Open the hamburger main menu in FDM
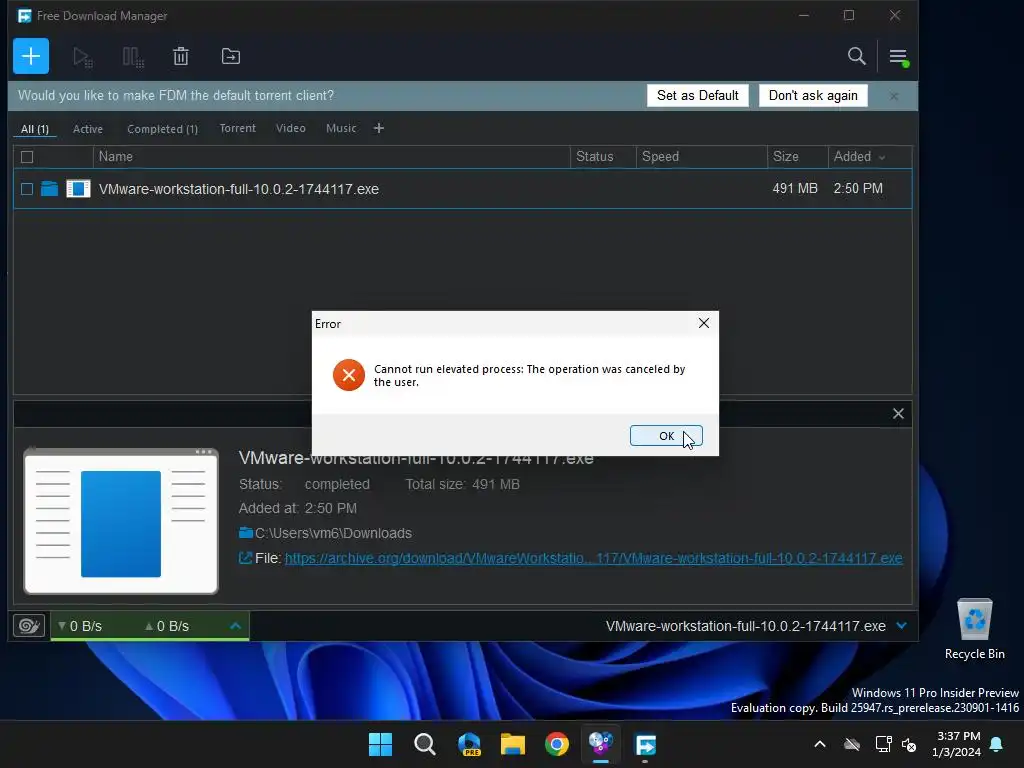The width and height of the screenshot is (1024, 768). coord(898,57)
